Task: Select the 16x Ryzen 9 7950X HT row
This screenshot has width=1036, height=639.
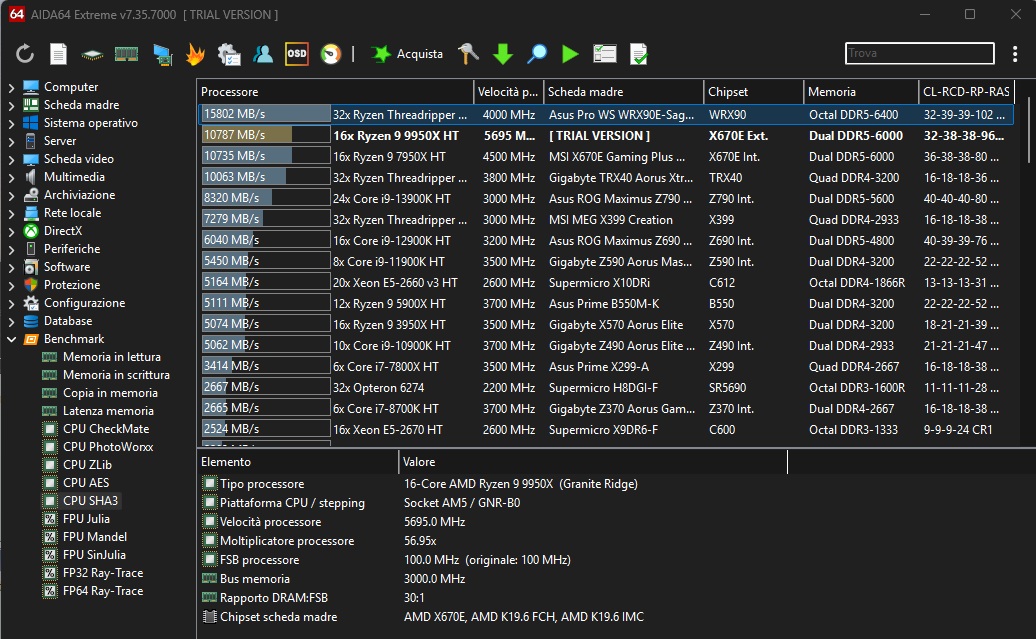Action: point(605,156)
